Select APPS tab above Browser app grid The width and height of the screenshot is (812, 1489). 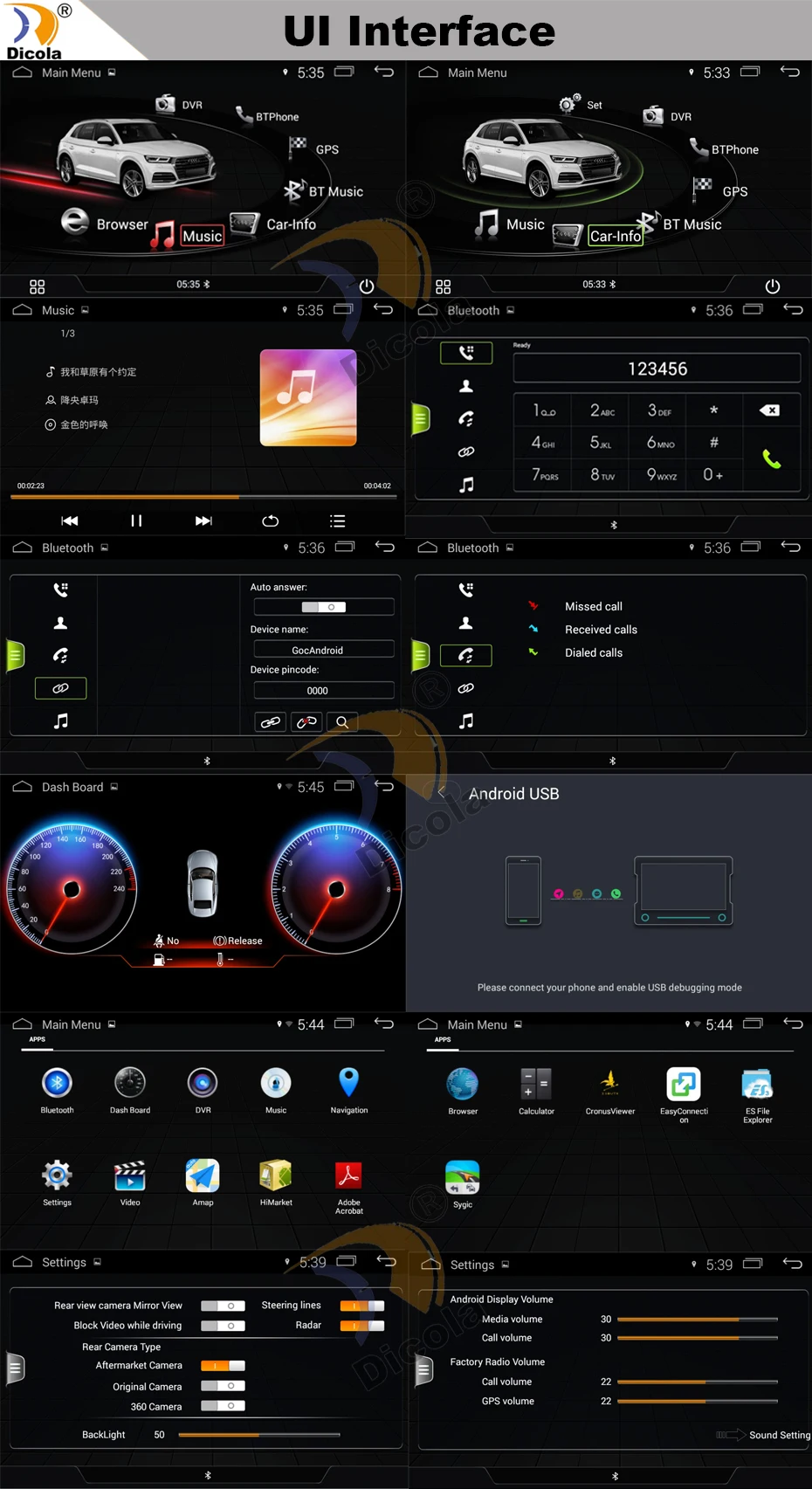point(443,1039)
